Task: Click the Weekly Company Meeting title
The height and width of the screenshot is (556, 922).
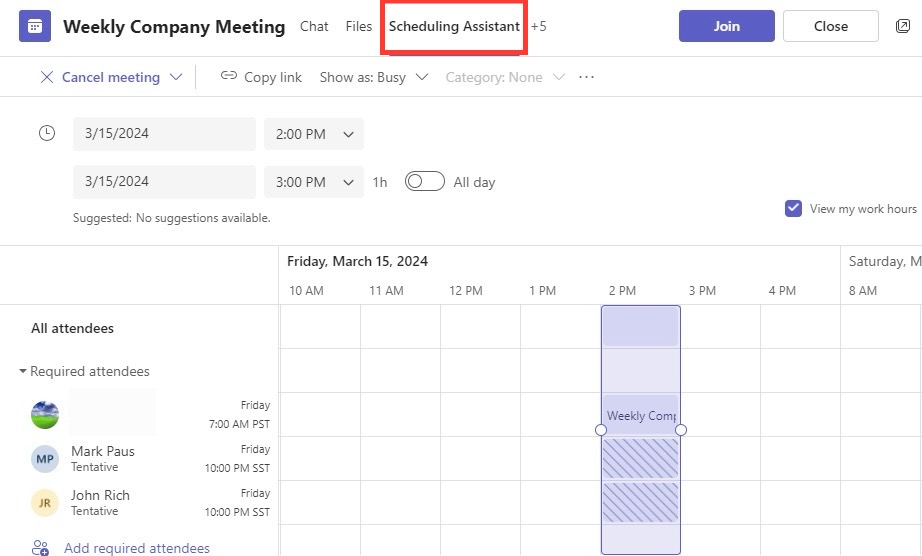Action: pos(174,27)
